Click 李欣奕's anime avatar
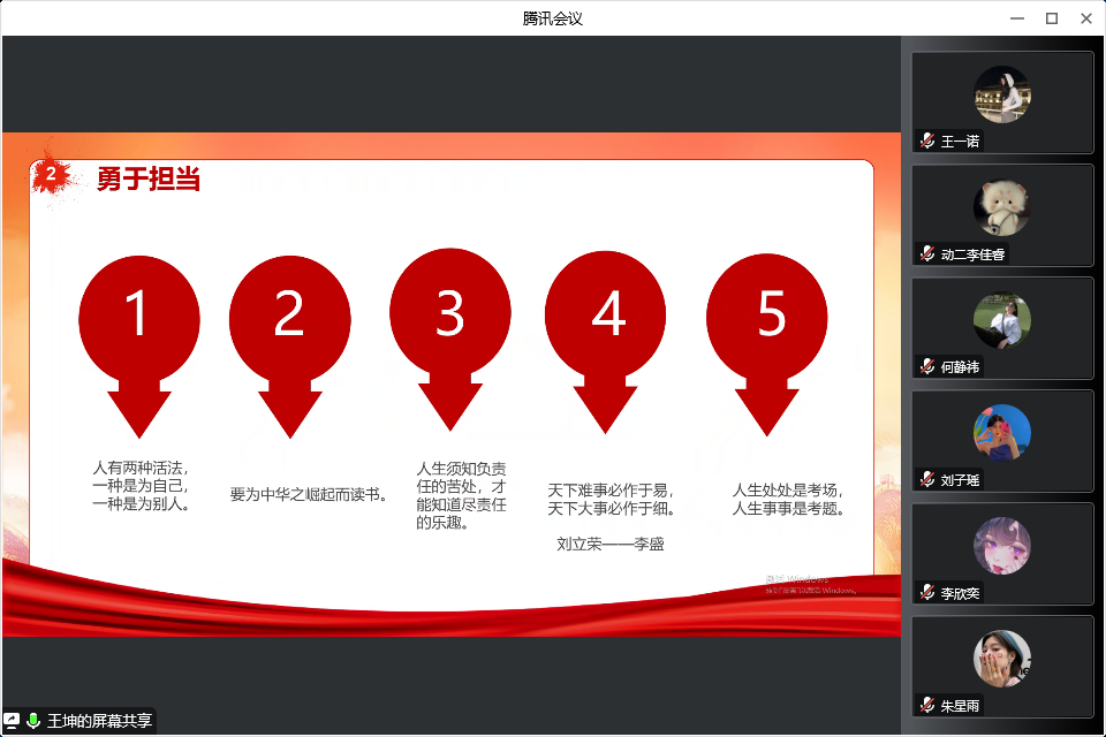This screenshot has width=1106, height=738. (1002, 546)
